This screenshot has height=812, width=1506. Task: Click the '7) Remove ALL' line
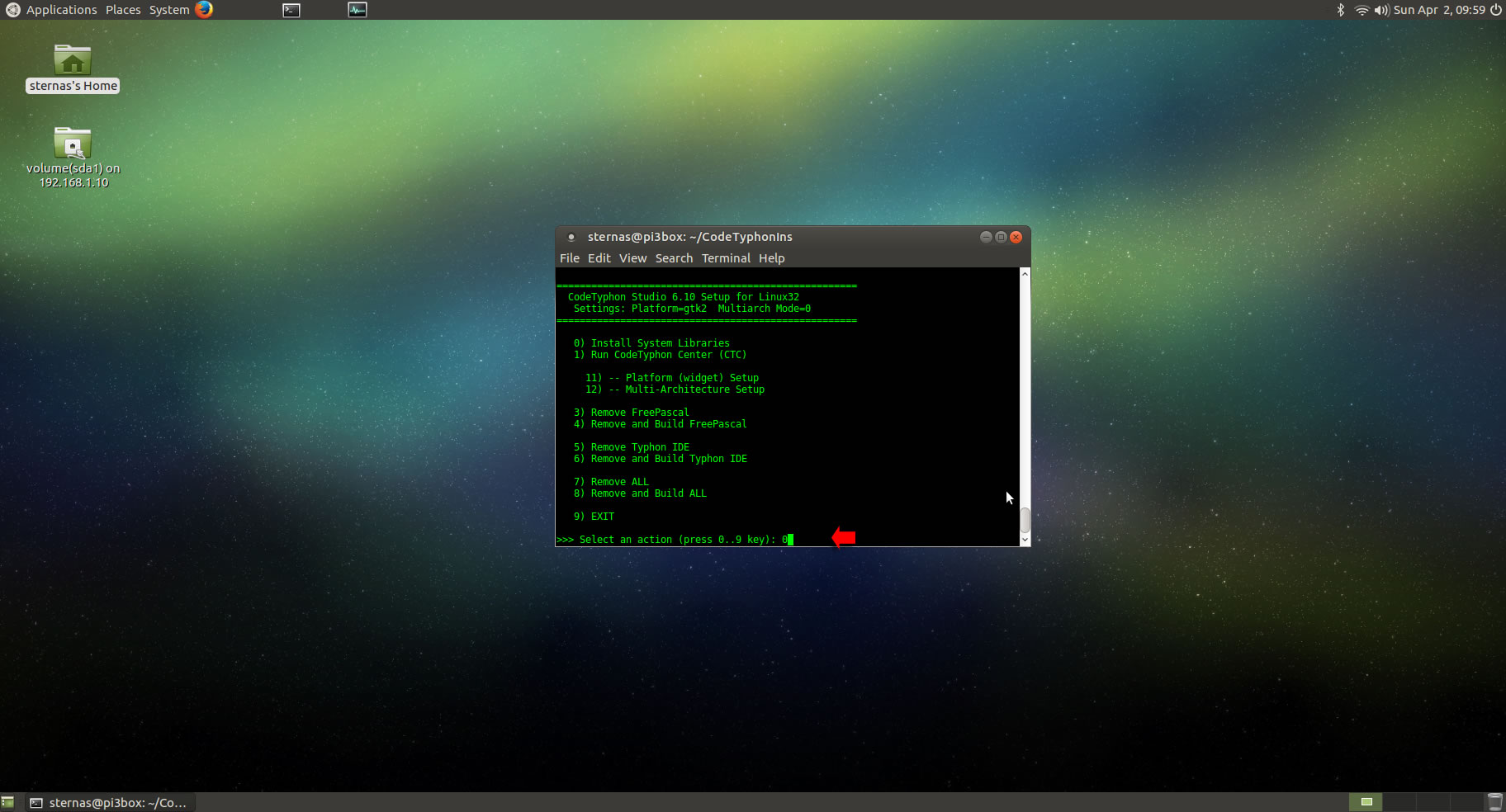point(611,482)
